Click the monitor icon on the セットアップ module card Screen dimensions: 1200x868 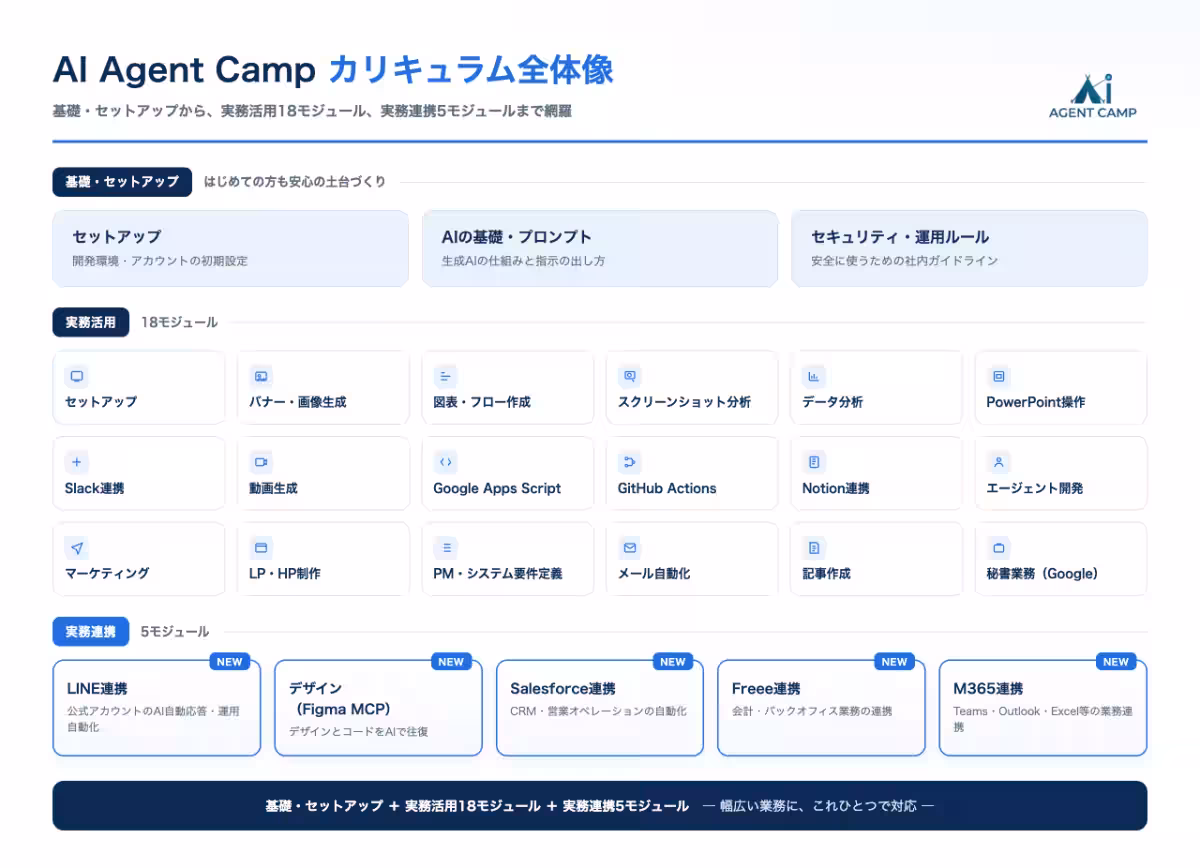click(x=77, y=376)
